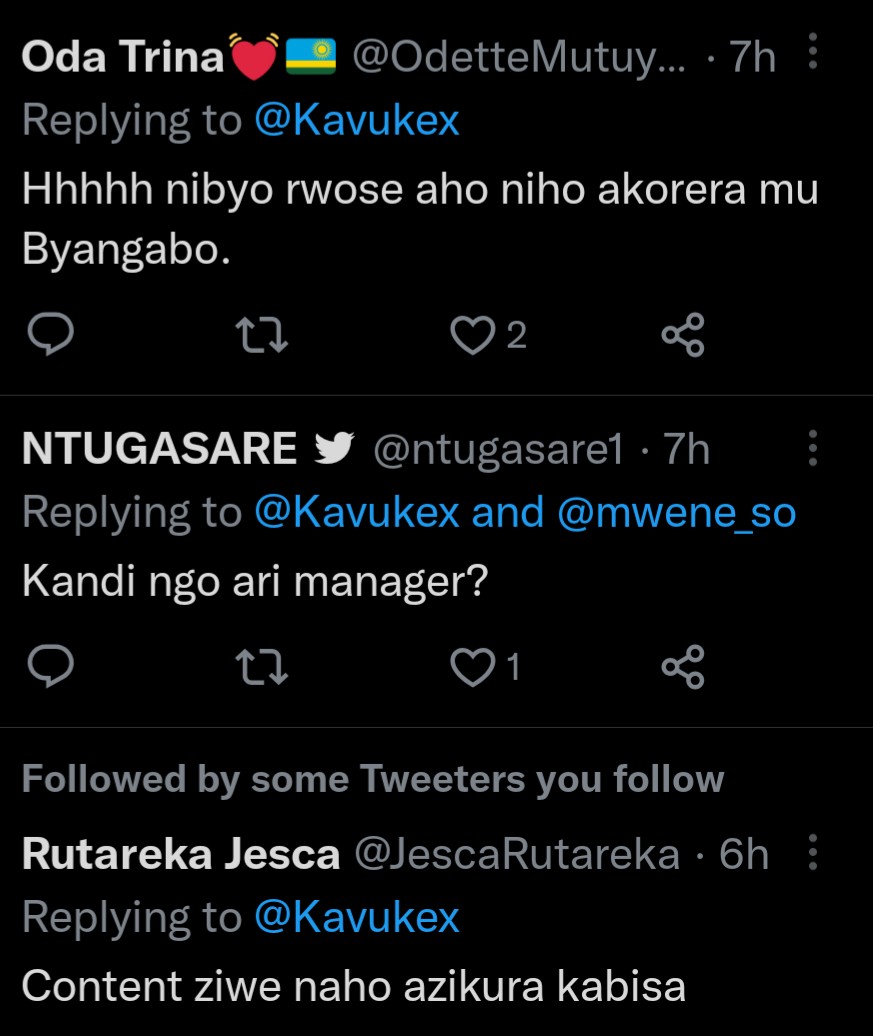Share NTUGASARE's tweet
This screenshot has width=873, height=1036.
[683, 667]
